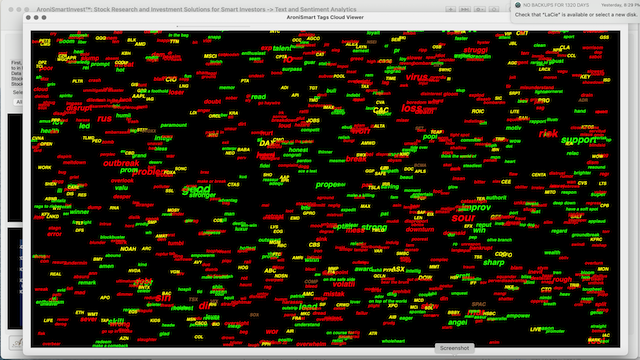Screen dimensions: 640x360
Task: Click the Time Machine icon in the notification
Action: click(x=518, y=5)
